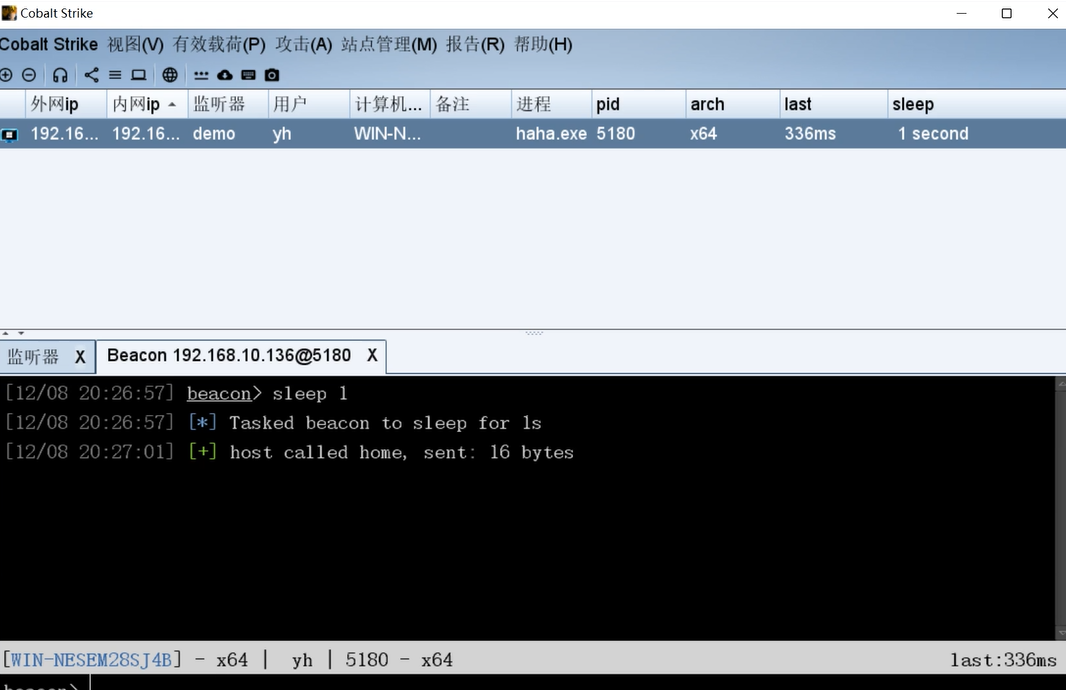Viewport: 1066px width, 690px height.
Task: Open screenshots viewer camera icon
Action: (x=272, y=75)
